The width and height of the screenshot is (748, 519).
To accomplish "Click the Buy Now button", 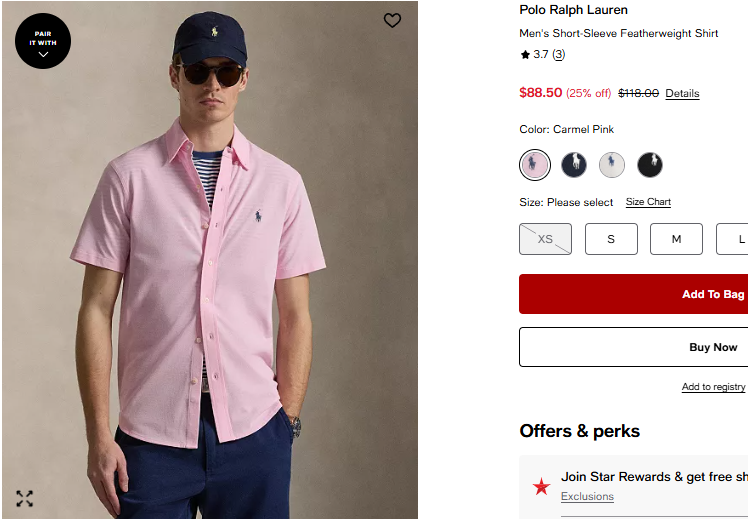I will click(634, 347).
